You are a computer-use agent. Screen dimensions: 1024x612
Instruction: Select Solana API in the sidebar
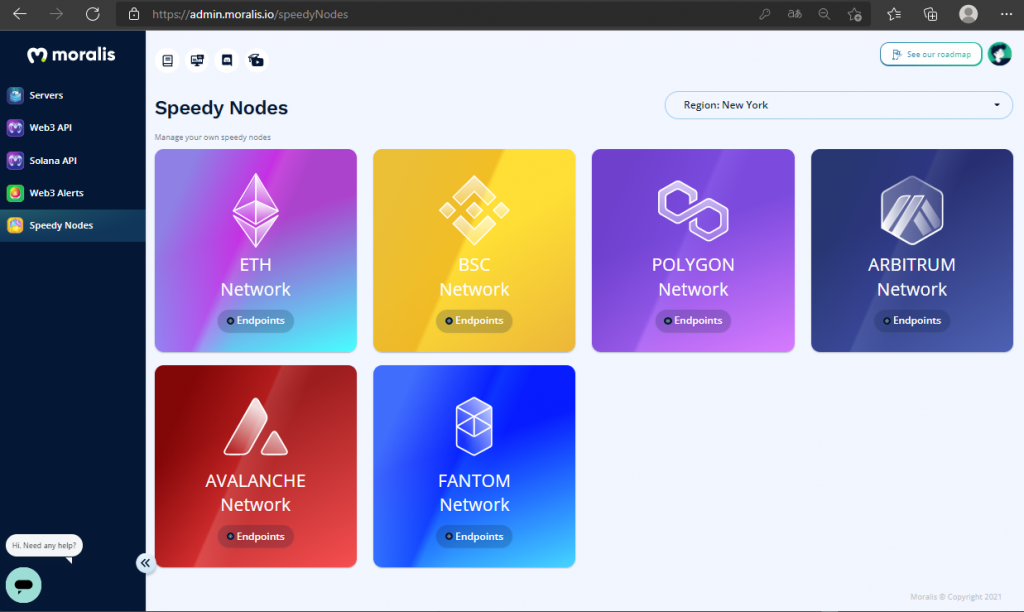pyautogui.click(x=52, y=161)
